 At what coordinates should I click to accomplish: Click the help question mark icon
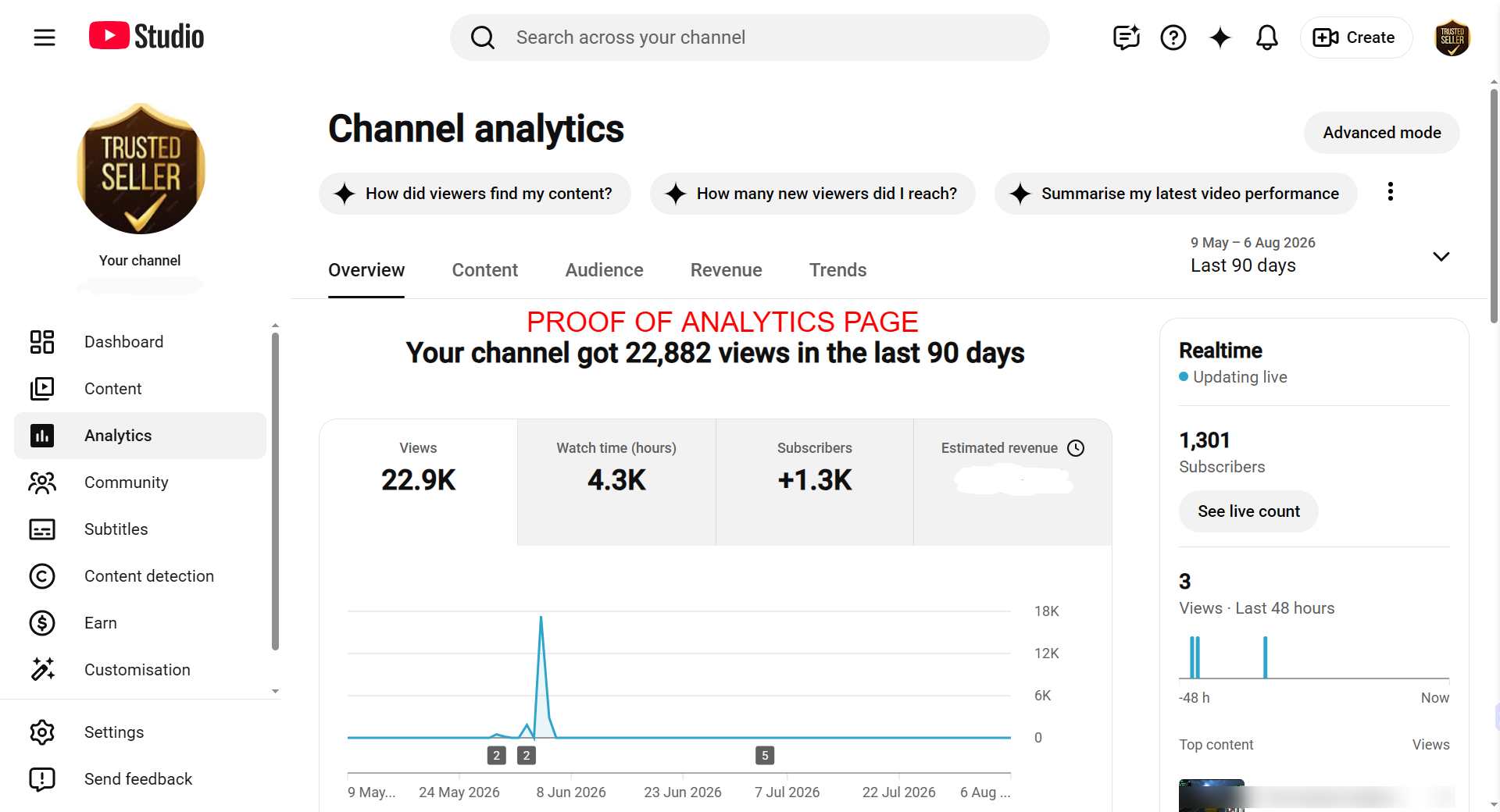click(x=1173, y=37)
